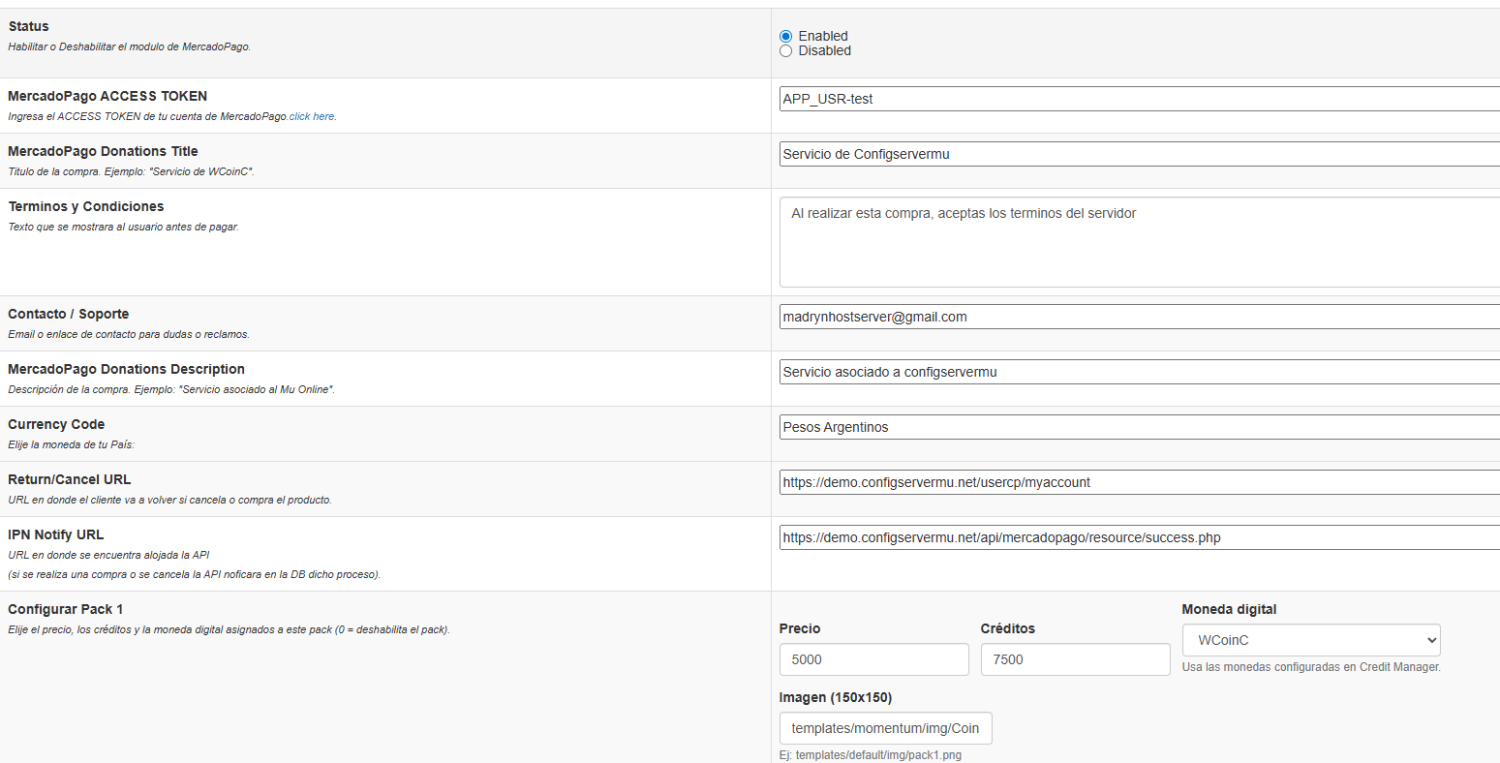The width and height of the screenshot is (1500, 763).
Task: Click the Créditos field showing 7500
Action: coord(1074,660)
